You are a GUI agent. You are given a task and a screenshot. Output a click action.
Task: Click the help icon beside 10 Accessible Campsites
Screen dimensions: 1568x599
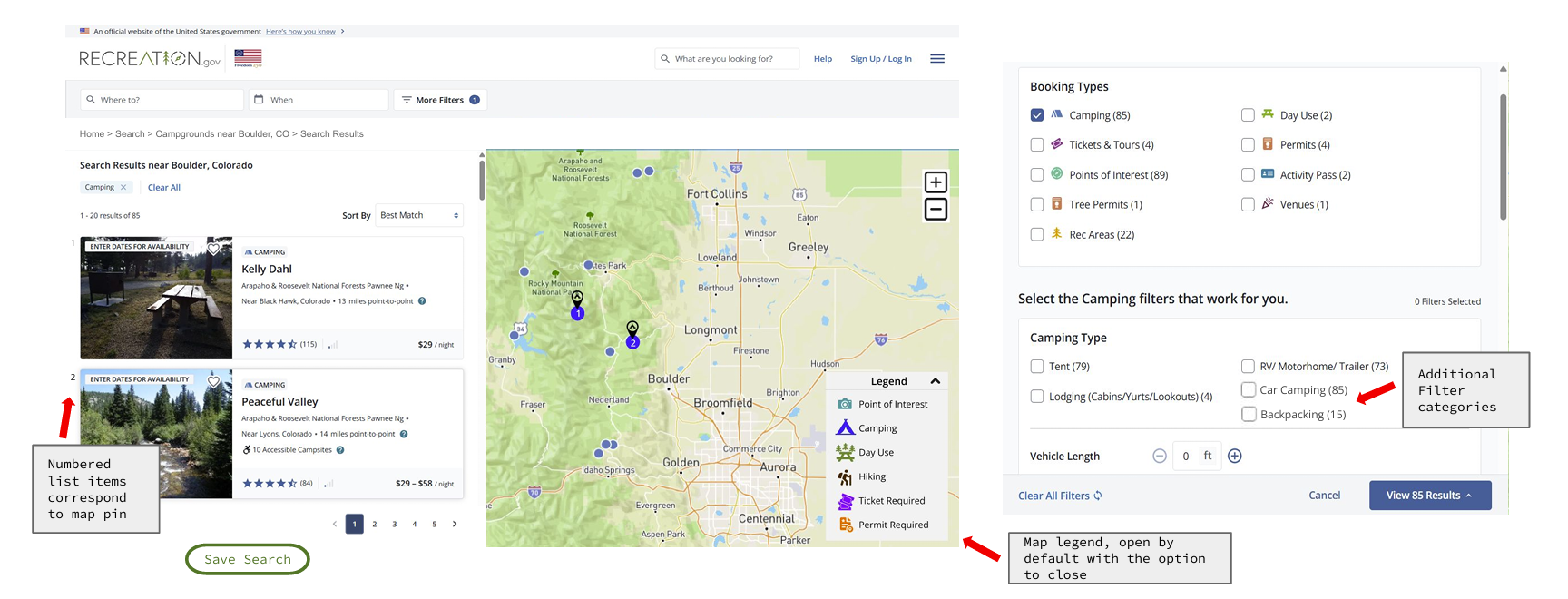click(x=340, y=450)
